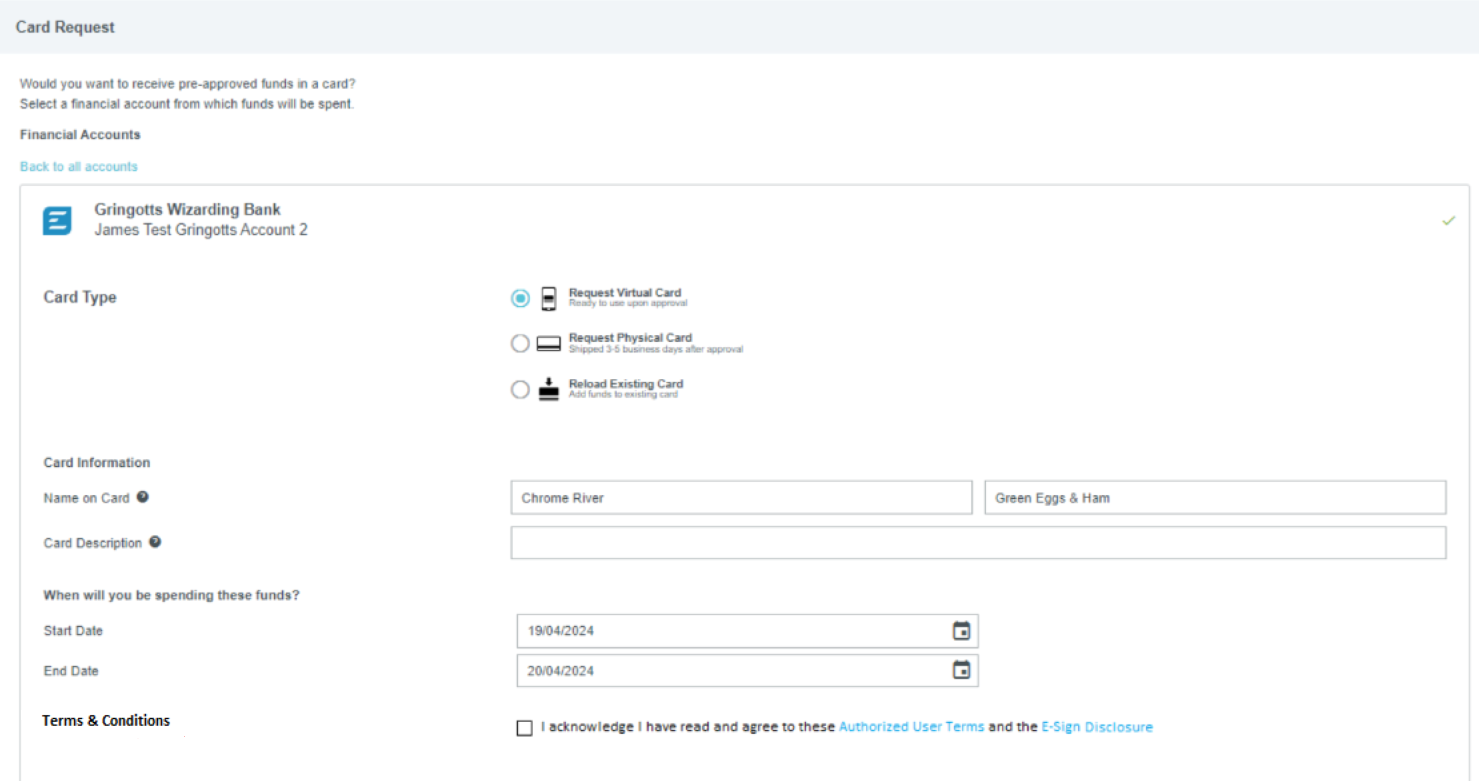Click the Name on Card help icon
The height and width of the screenshot is (781, 1479).
tap(143, 497)
